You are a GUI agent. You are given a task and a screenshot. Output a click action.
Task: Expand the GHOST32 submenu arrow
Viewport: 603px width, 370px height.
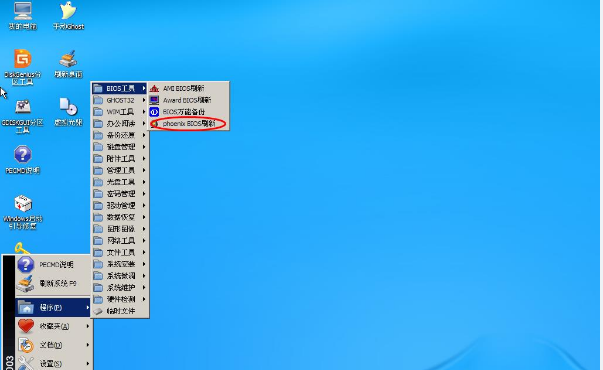[144, 100]
